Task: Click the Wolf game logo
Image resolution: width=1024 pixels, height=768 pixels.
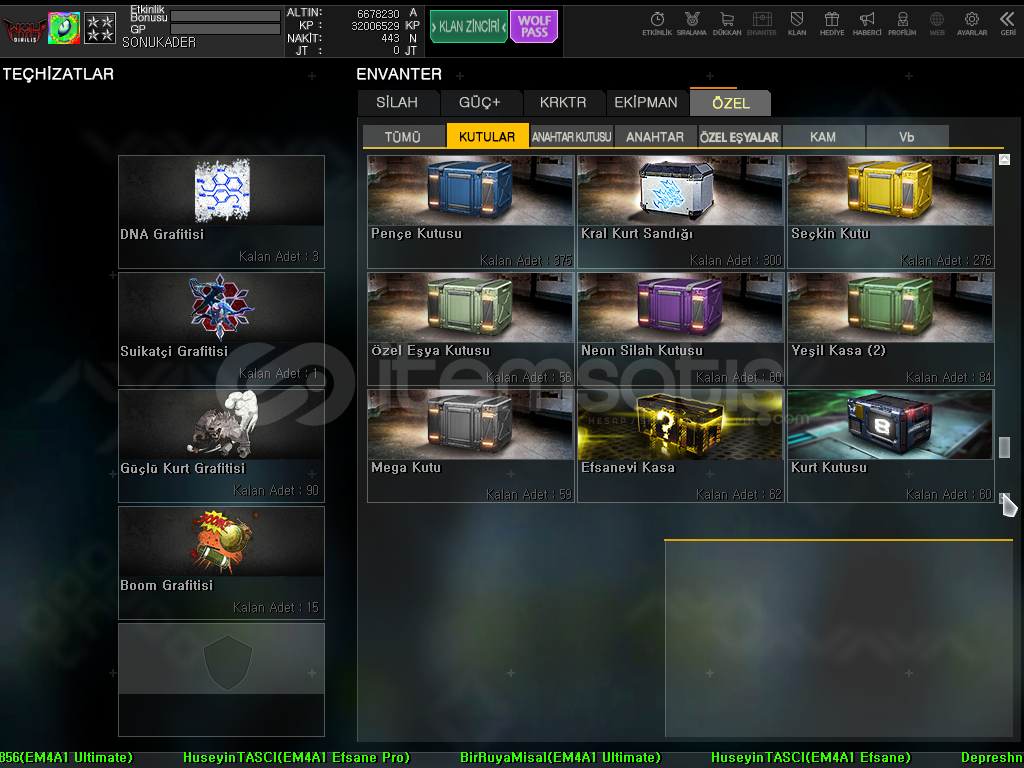Action: (24, 29)
